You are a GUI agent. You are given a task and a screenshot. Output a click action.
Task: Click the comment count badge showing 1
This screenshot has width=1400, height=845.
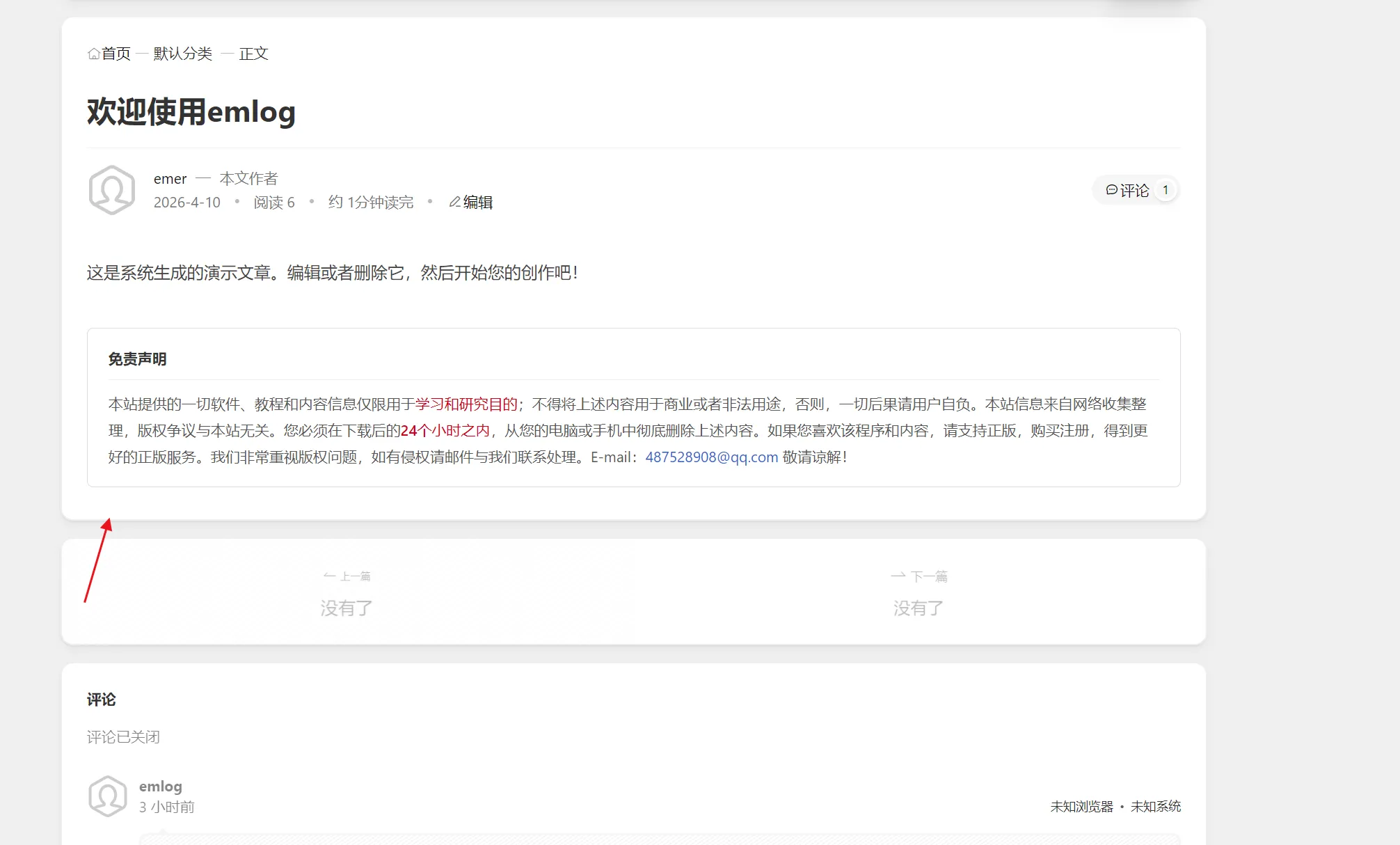(x=1166, y=189)
